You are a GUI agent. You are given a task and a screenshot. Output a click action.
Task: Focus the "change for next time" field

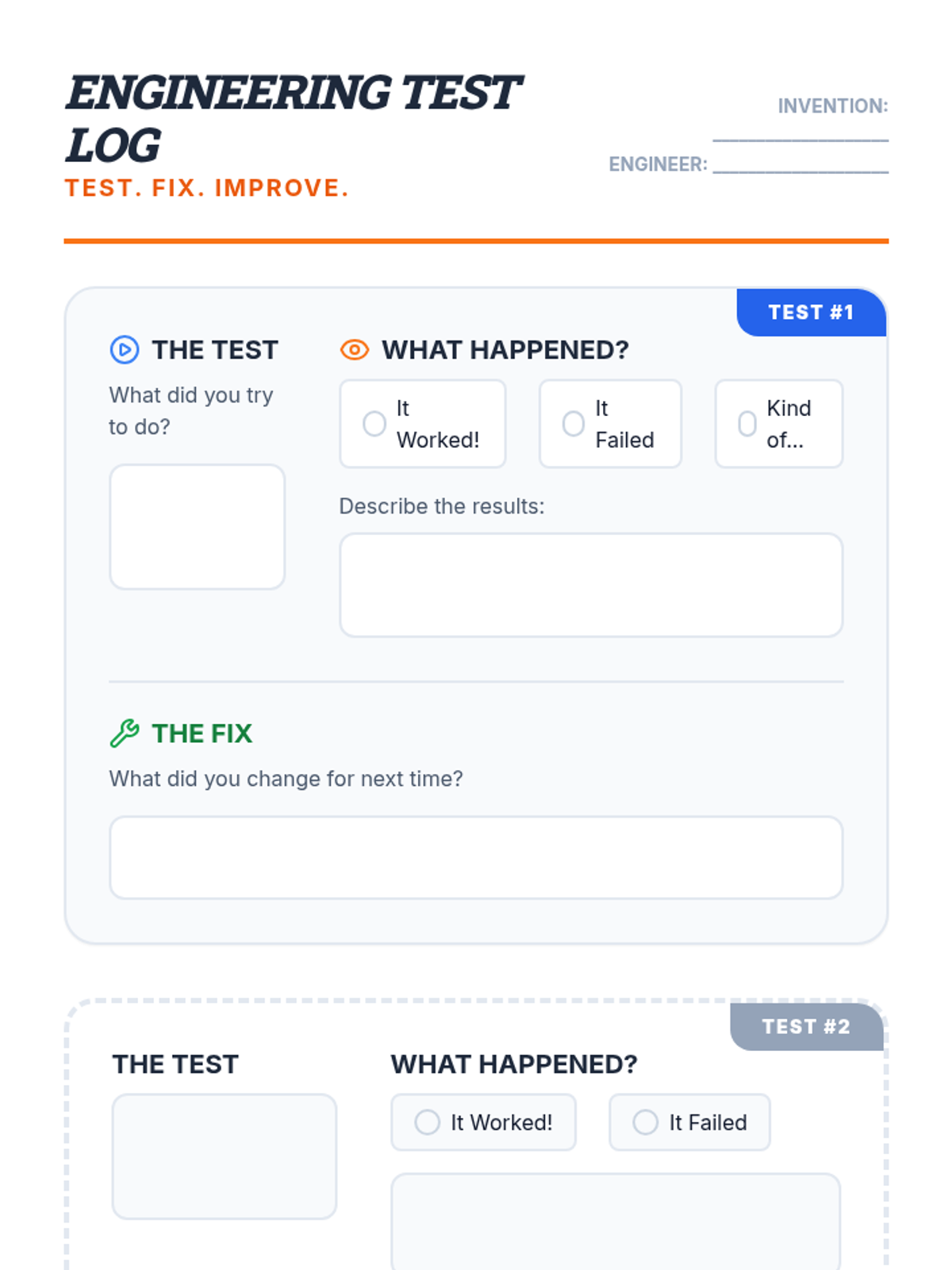tap(476, 857)
